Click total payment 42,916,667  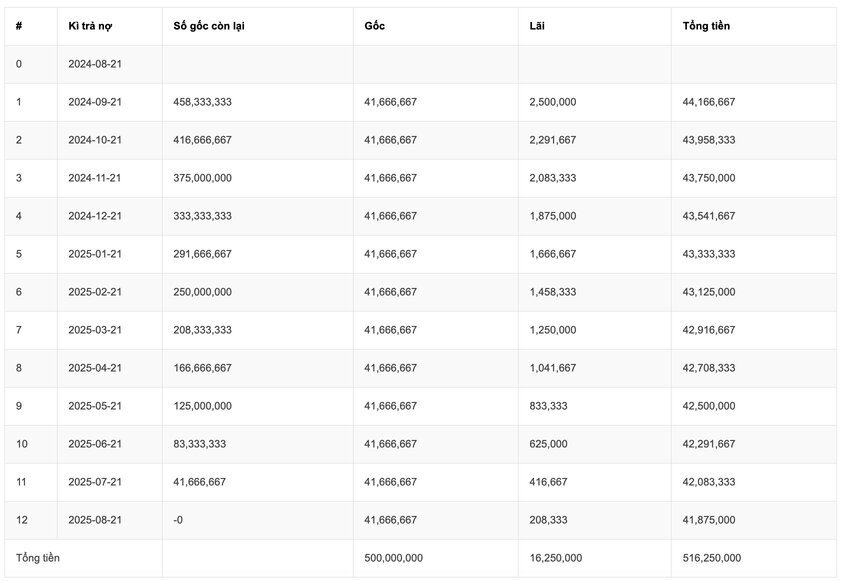click(x=709, y=330)
